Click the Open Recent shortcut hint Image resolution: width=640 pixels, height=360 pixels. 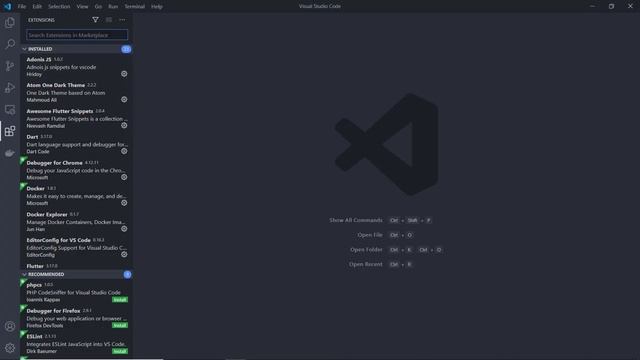click(365, 264)
